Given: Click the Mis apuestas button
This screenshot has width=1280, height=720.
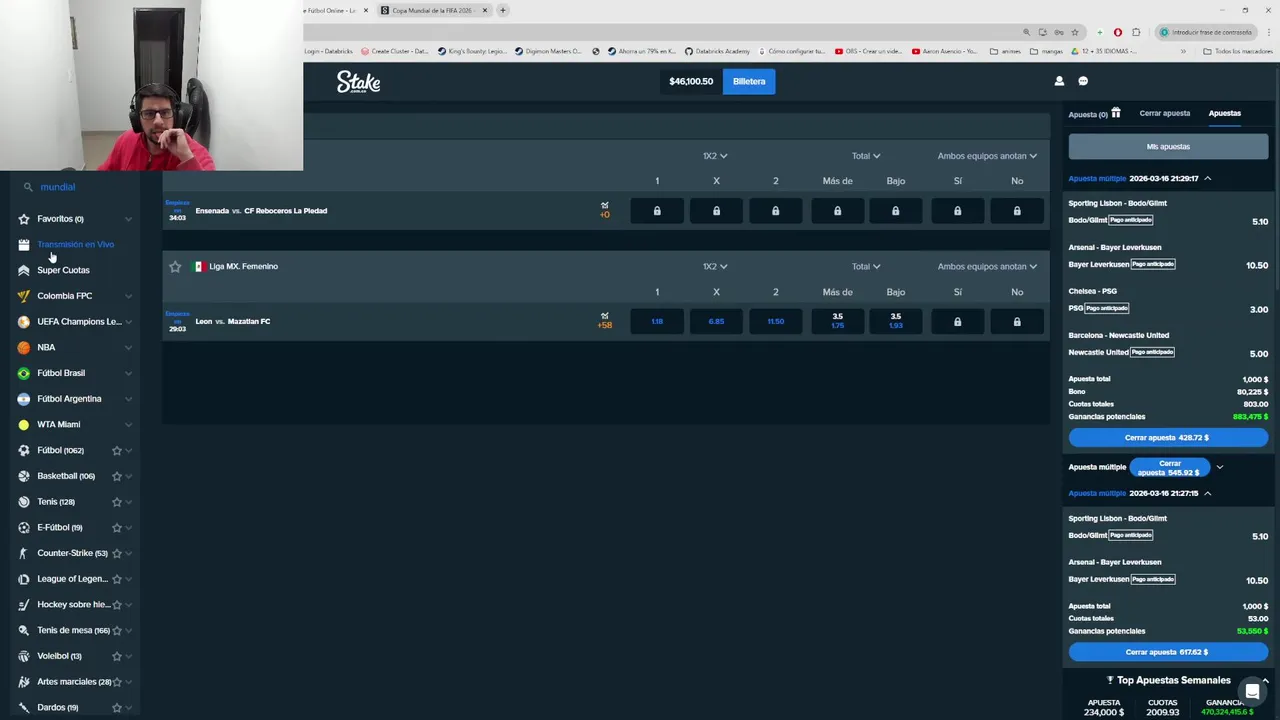Looking at the screenshot, I should click(x=1168, y=147).
